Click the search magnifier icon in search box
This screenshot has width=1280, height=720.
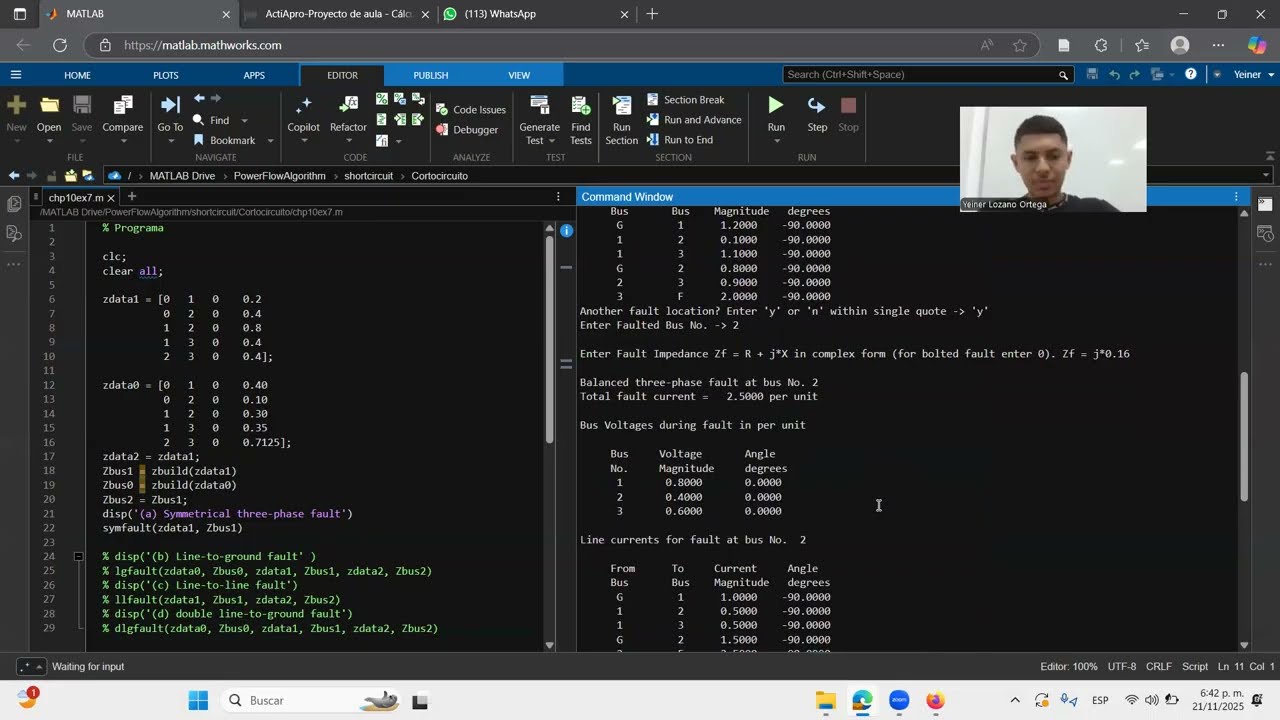click(x=1063, y=75)
